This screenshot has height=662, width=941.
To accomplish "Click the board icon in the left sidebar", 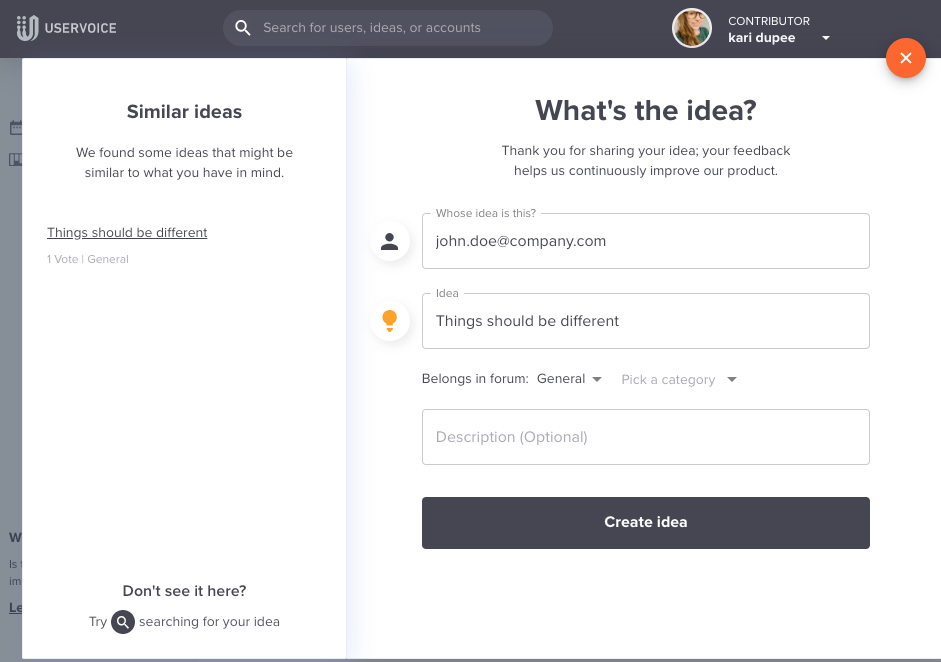I will (16, 159).
